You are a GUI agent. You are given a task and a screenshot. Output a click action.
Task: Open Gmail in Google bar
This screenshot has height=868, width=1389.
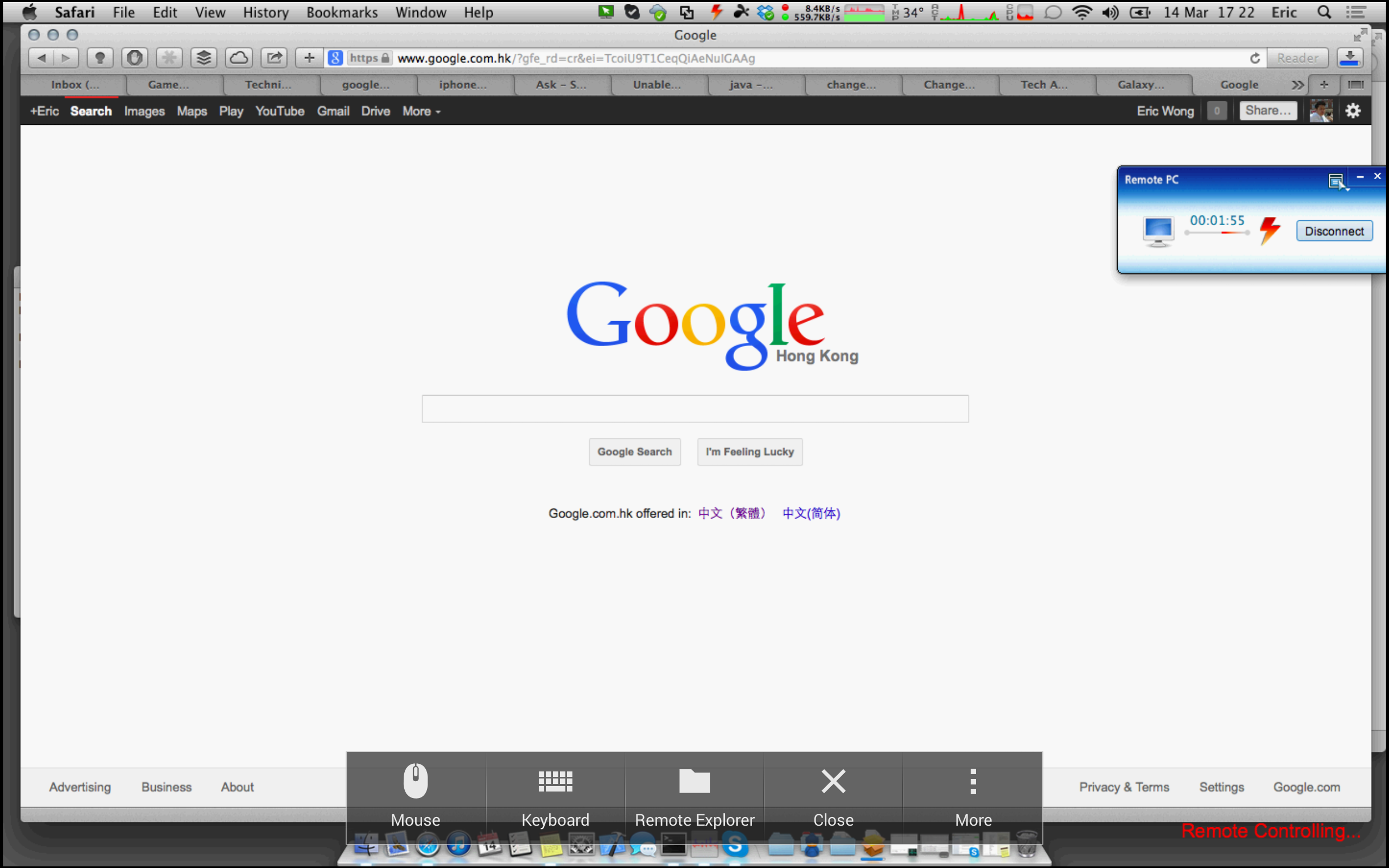click(x=333, y=111)
